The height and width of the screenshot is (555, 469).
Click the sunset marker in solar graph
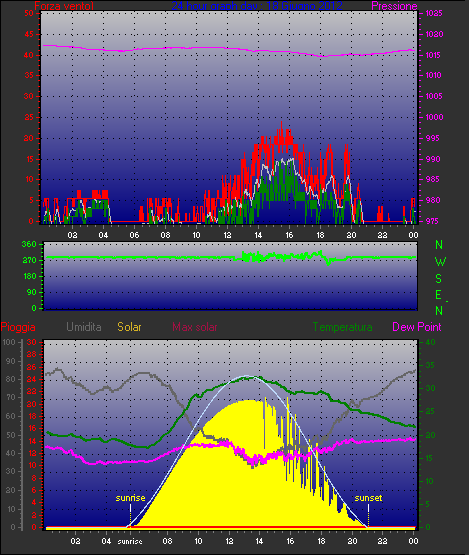point(368,498)
